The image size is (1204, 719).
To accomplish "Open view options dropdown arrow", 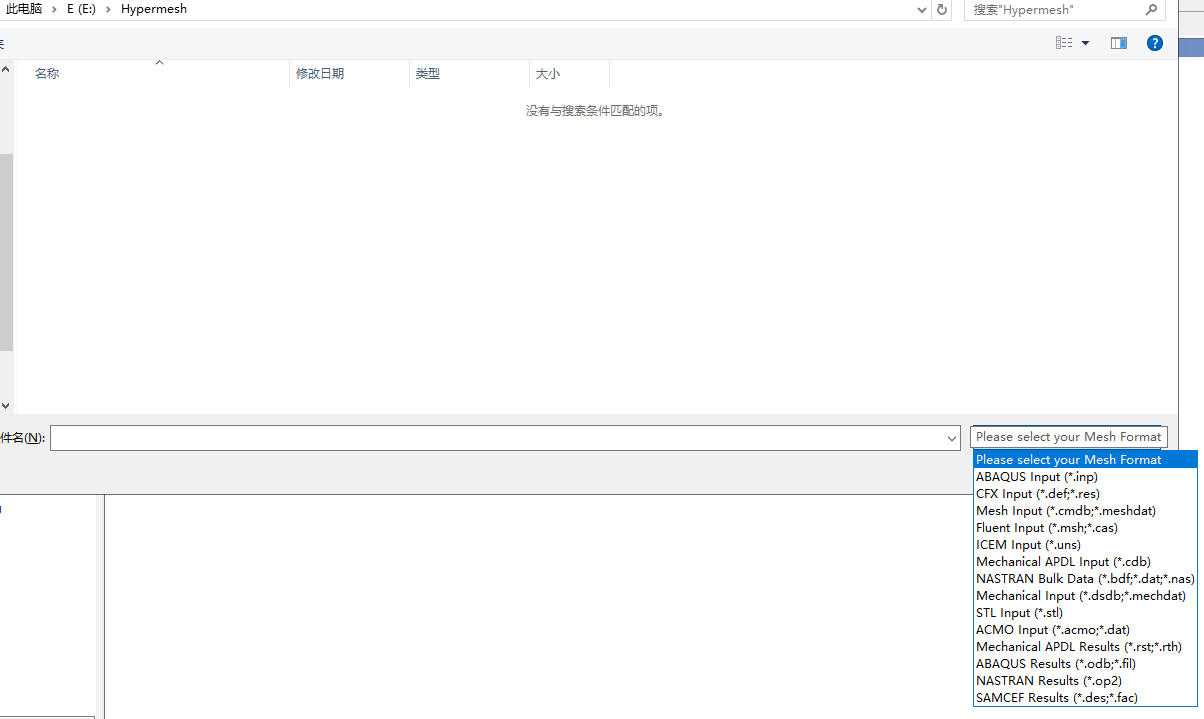I will (1086, 43).
